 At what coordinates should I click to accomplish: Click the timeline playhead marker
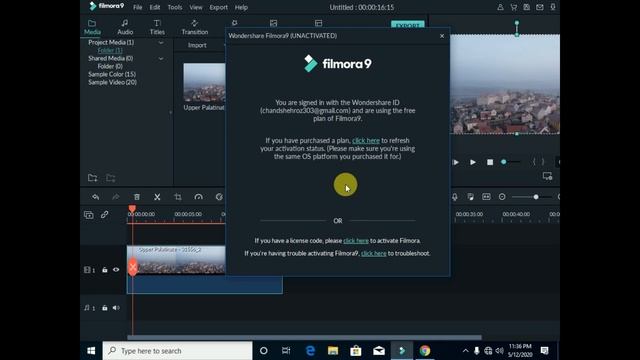132,209
